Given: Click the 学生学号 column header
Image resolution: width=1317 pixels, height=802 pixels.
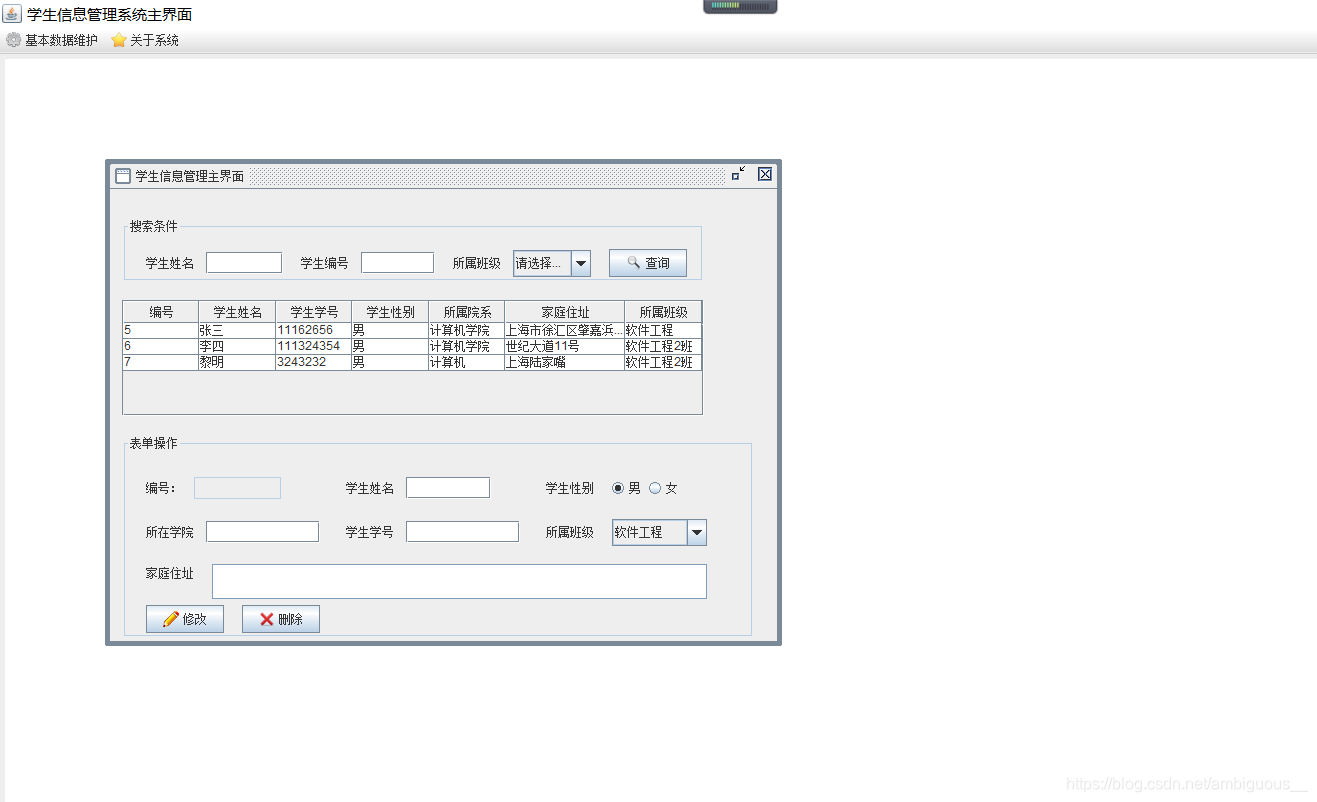Looking at the screenshot, I should coord(314,312).
